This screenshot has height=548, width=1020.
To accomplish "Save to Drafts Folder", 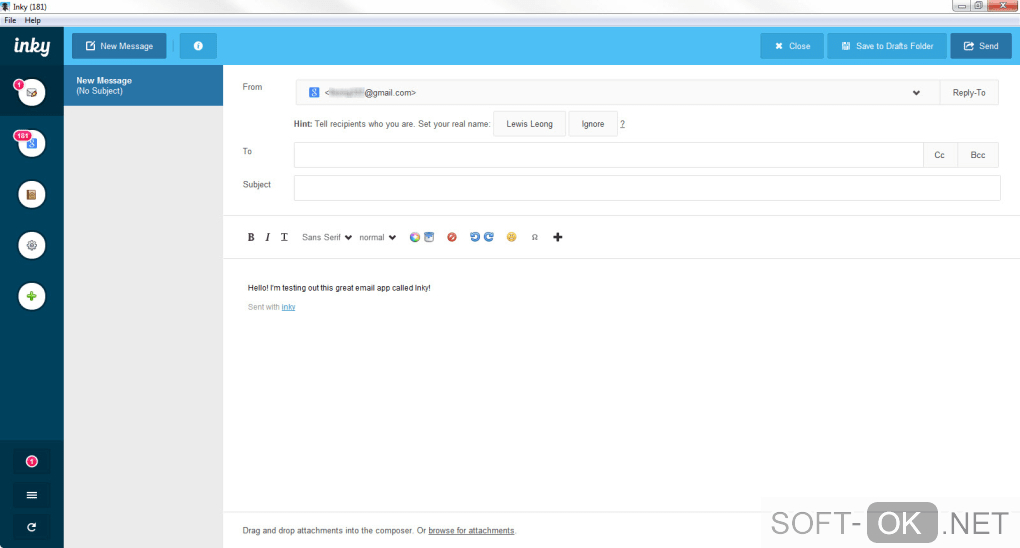I will point(887,46).
